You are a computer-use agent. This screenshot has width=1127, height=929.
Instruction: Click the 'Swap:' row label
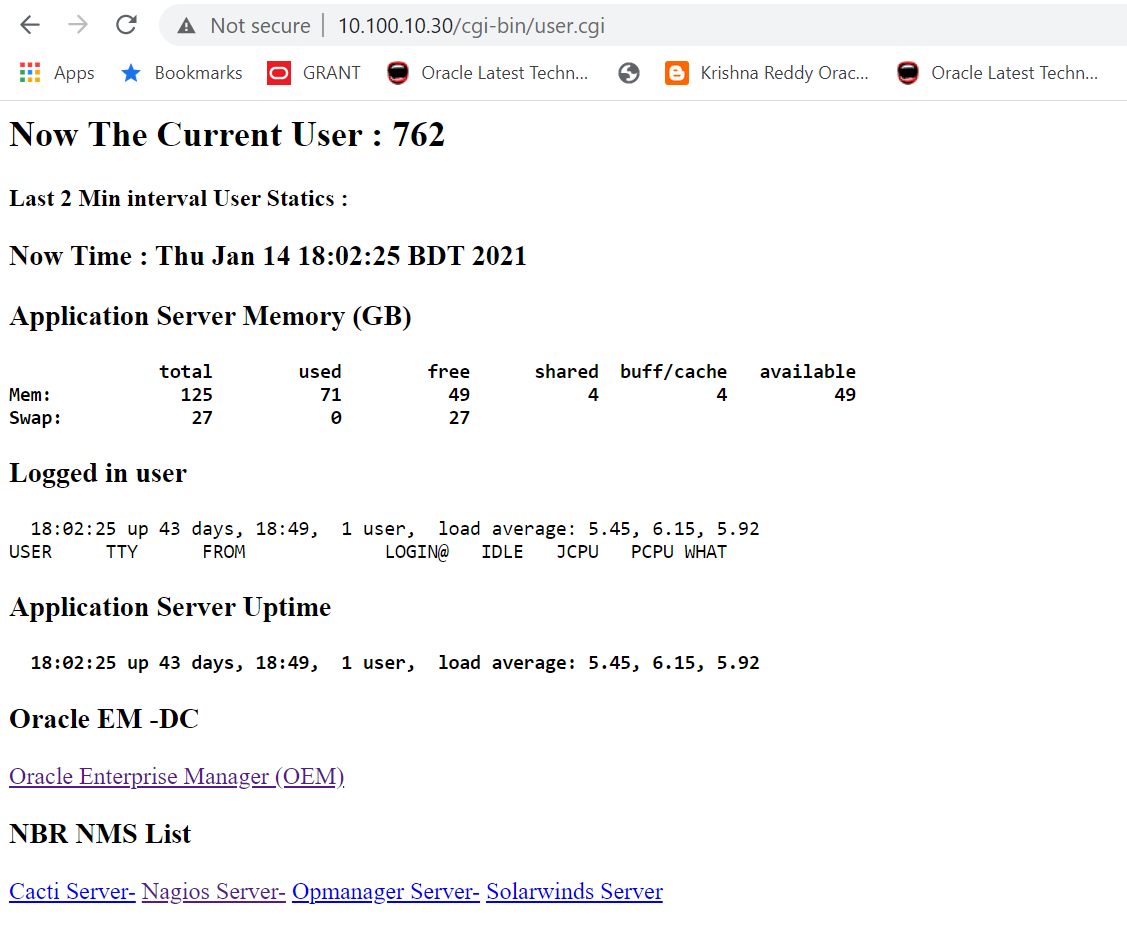[35, 418]
